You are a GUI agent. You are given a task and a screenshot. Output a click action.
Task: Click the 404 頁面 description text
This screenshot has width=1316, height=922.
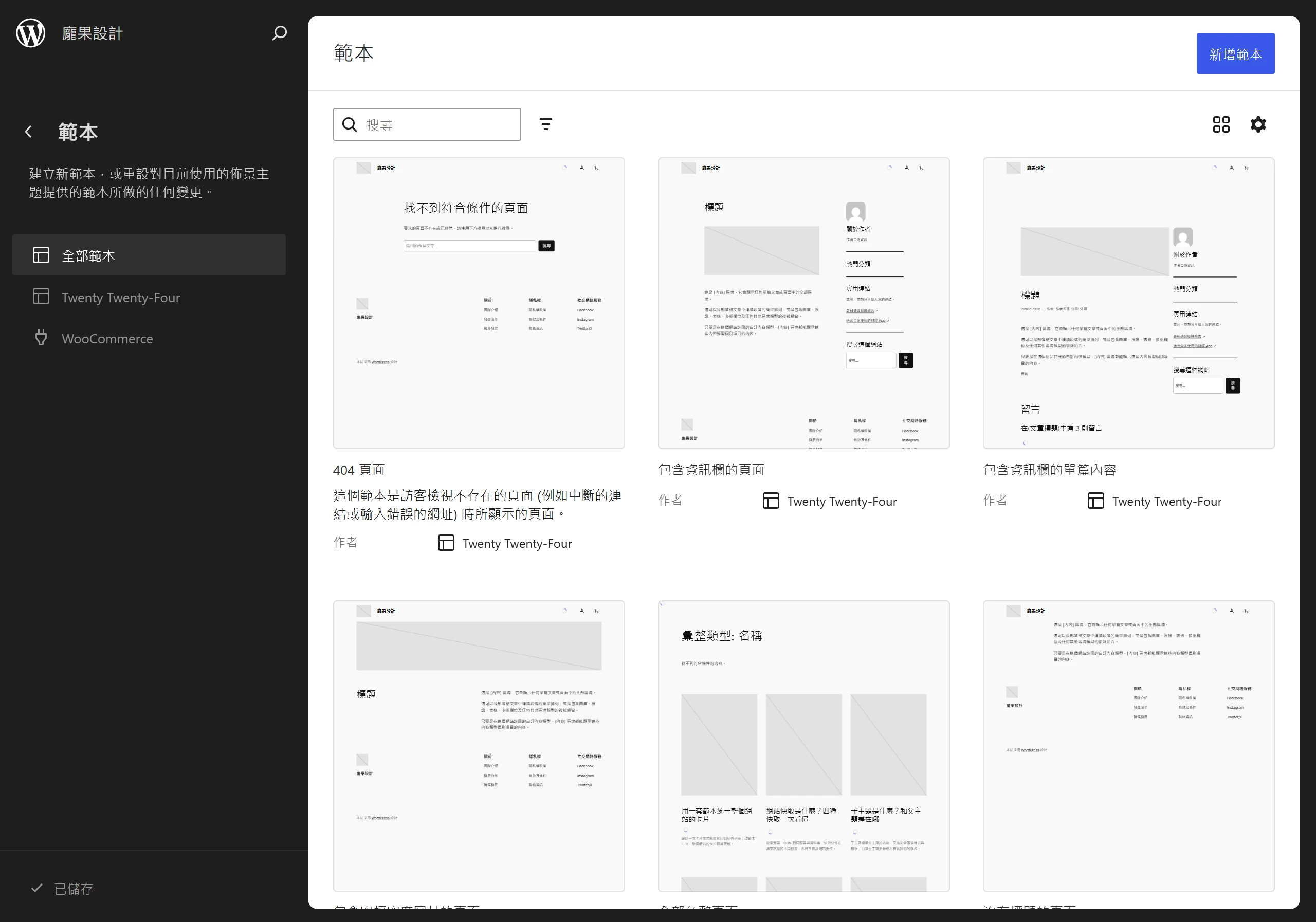click(478, 505)
